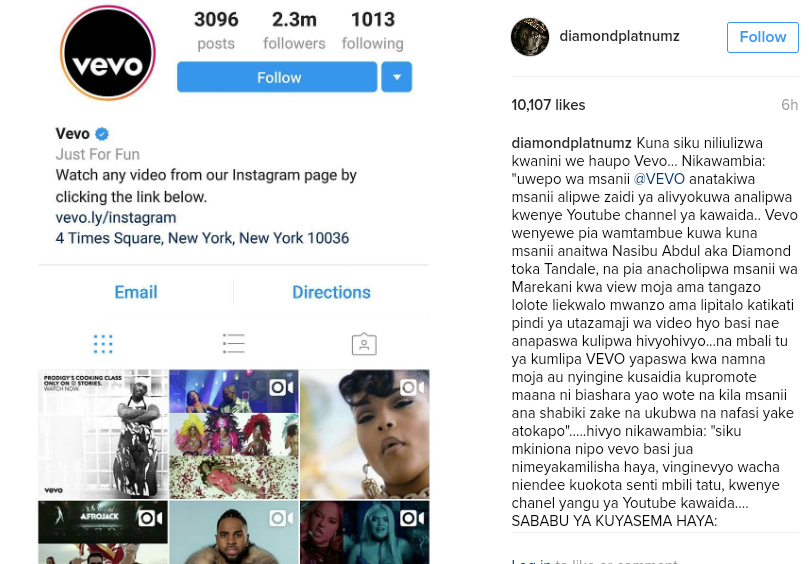Open the carnival dancers video thumbnail
The height and width of the screenshot is (564, 809).
tap(234, 434)
